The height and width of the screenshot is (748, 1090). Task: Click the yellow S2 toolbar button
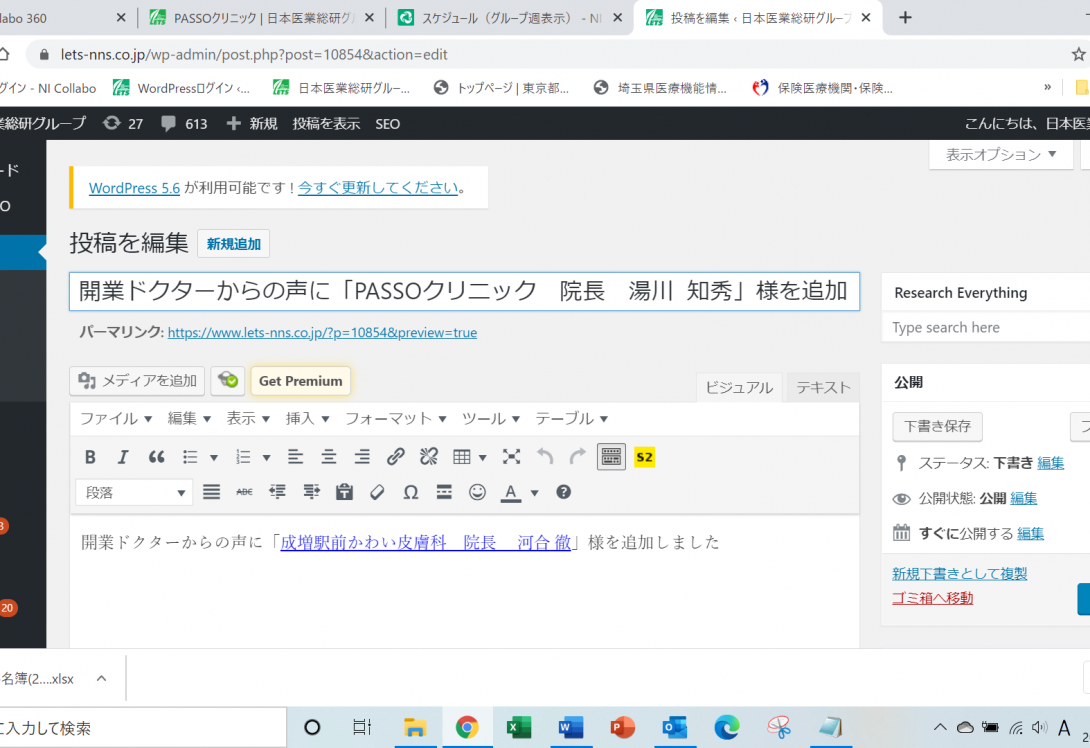(644, 457)
